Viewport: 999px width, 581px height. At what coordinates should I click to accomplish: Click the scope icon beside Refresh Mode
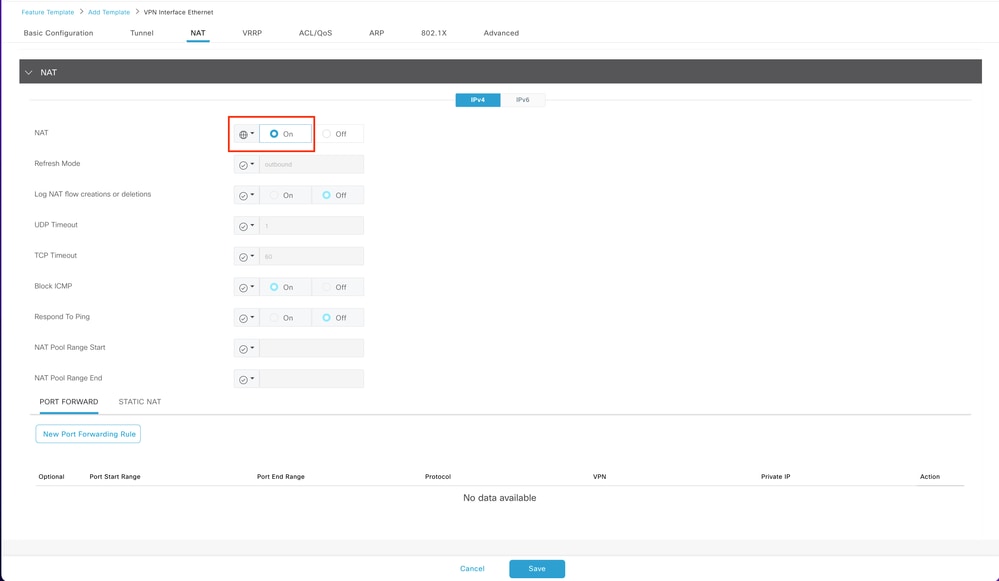click(x=245, y=164)
